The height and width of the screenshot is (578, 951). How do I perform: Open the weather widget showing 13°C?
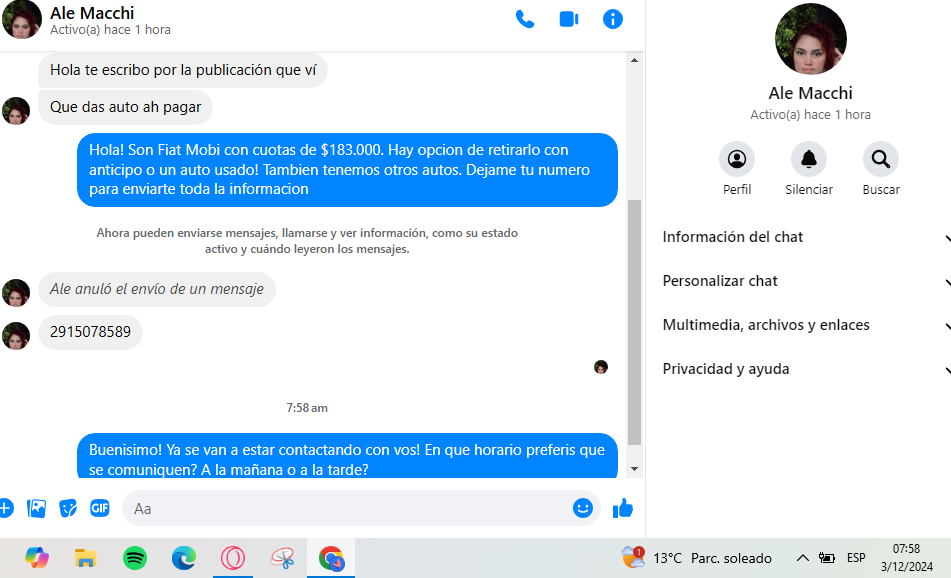(696, 558)
